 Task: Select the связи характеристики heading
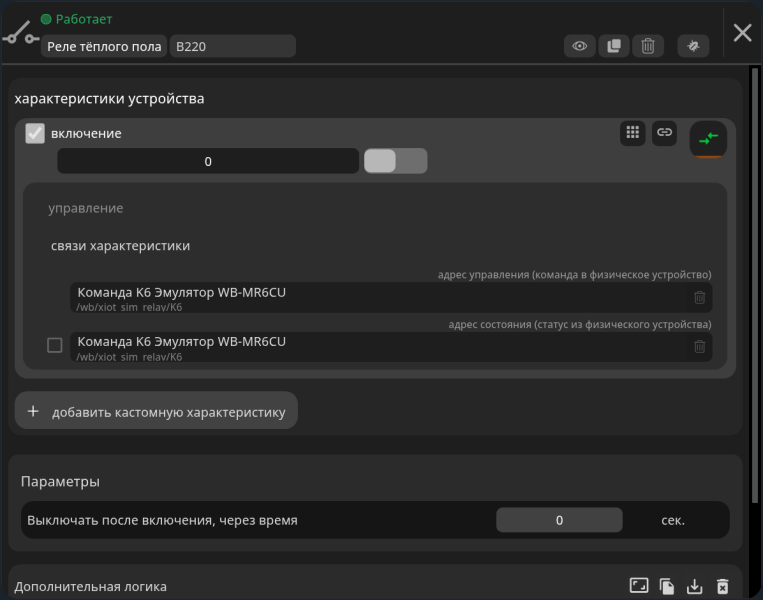tap(120, 246)
